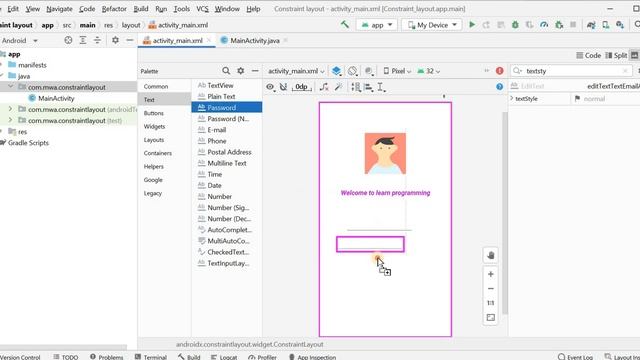The width and height of the screenshot is (640, 360).
Task: Toggle autoconnect magnet icon
Action: [283, 87]
